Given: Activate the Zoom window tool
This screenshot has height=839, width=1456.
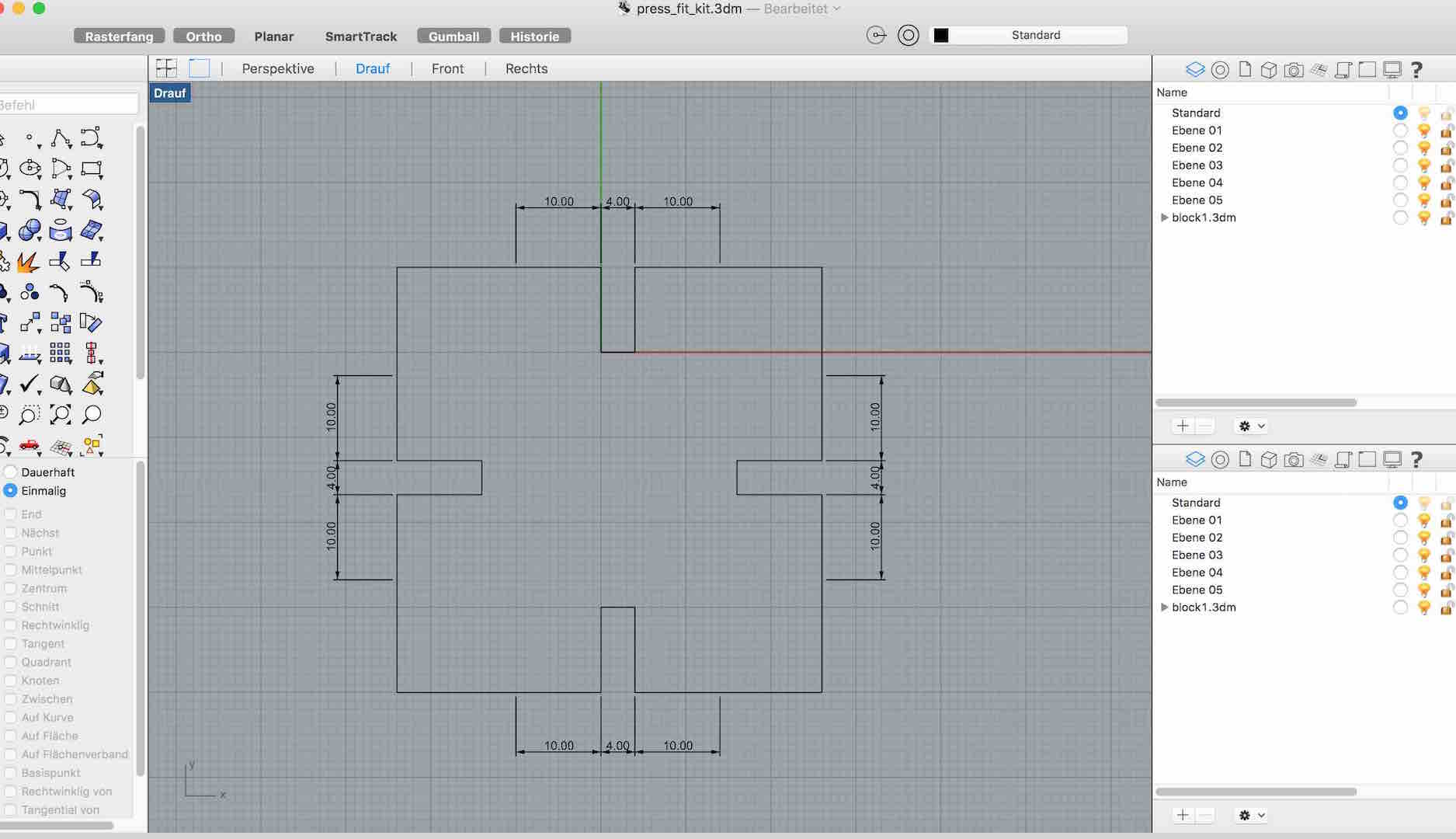Looking at the screenshot, I should click(x=30, y=415).
